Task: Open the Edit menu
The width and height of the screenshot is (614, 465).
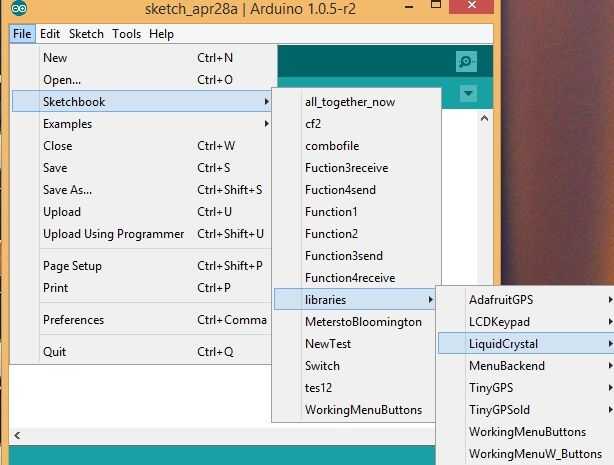Action: point(50,34)
